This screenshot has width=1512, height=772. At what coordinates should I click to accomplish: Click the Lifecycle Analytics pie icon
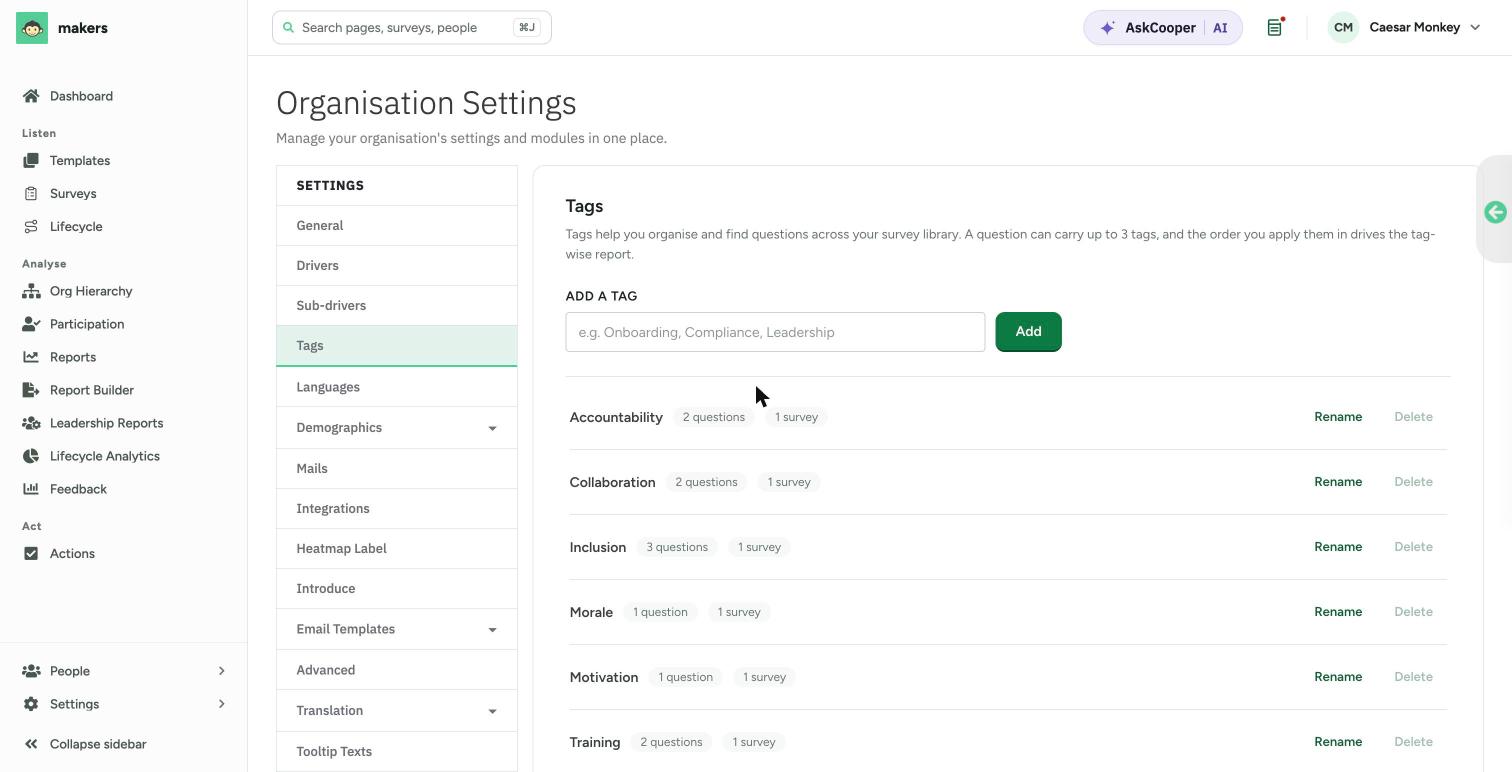(x=31, y=456)
